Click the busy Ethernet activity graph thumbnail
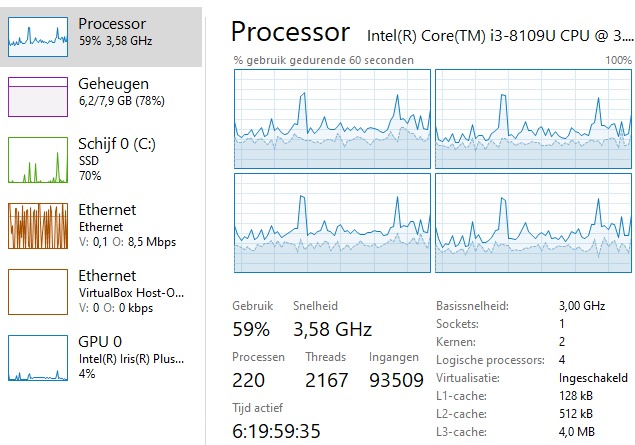The width and height of the screenshot is (635, 445). [38, 226]
